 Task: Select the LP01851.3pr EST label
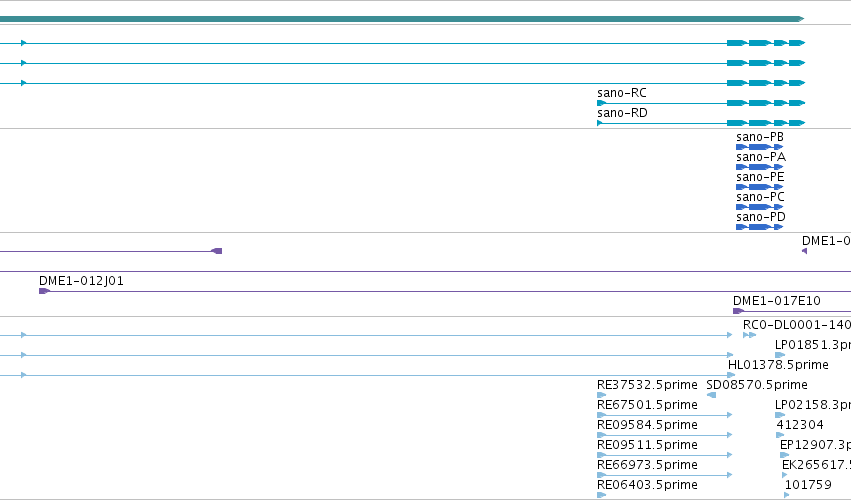[x=812, y=345]
